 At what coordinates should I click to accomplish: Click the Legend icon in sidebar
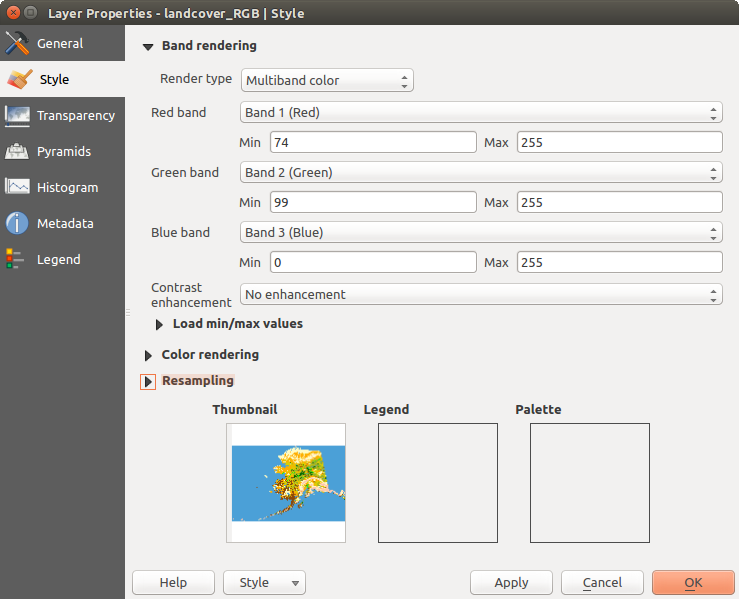(15, 260)
